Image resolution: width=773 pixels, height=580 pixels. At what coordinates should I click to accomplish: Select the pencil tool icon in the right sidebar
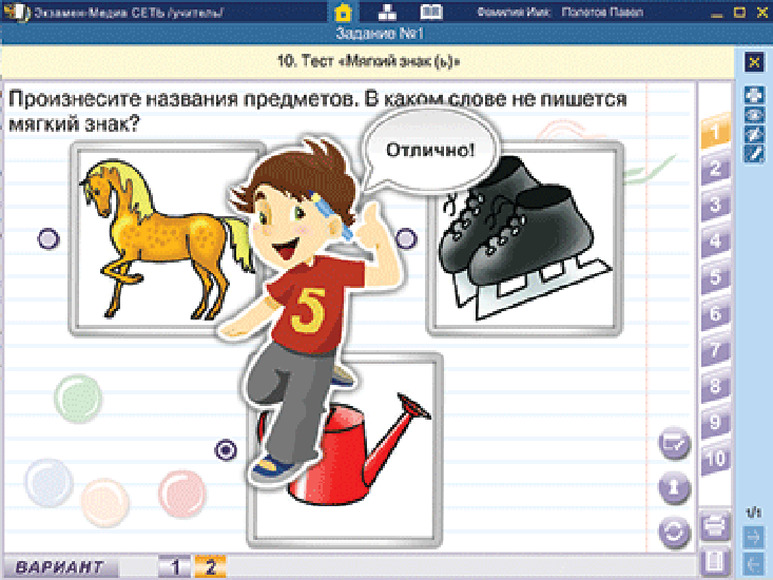point(754,134)
